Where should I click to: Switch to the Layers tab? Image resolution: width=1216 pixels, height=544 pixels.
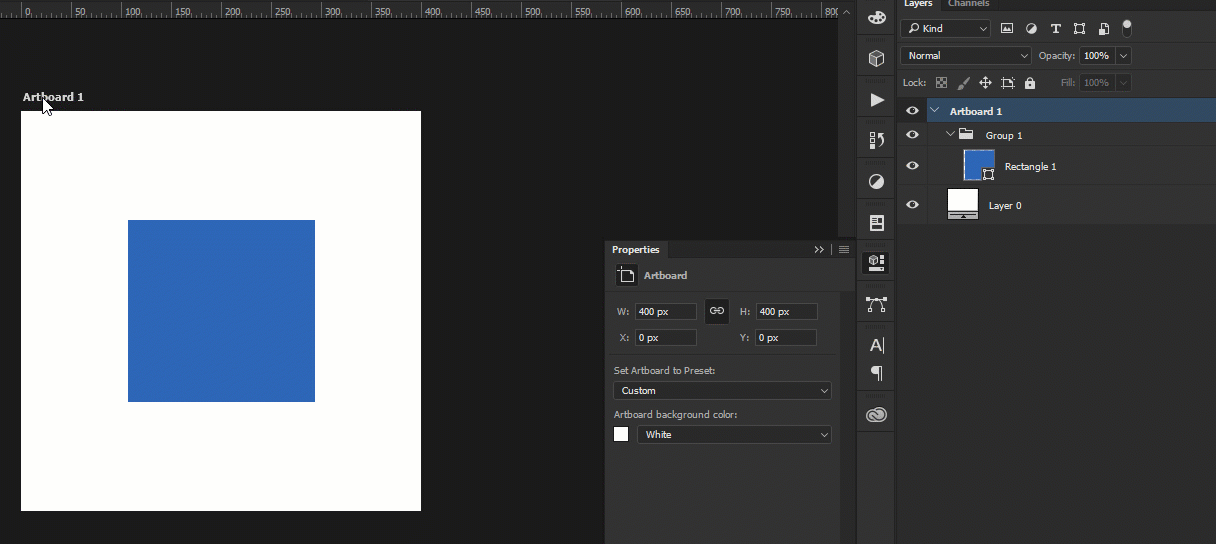pyautogui.click(x=918, y=4)
